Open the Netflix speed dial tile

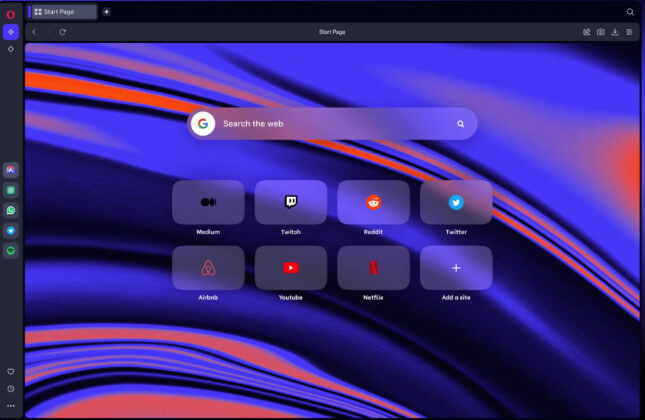click(x=373, y=268)
